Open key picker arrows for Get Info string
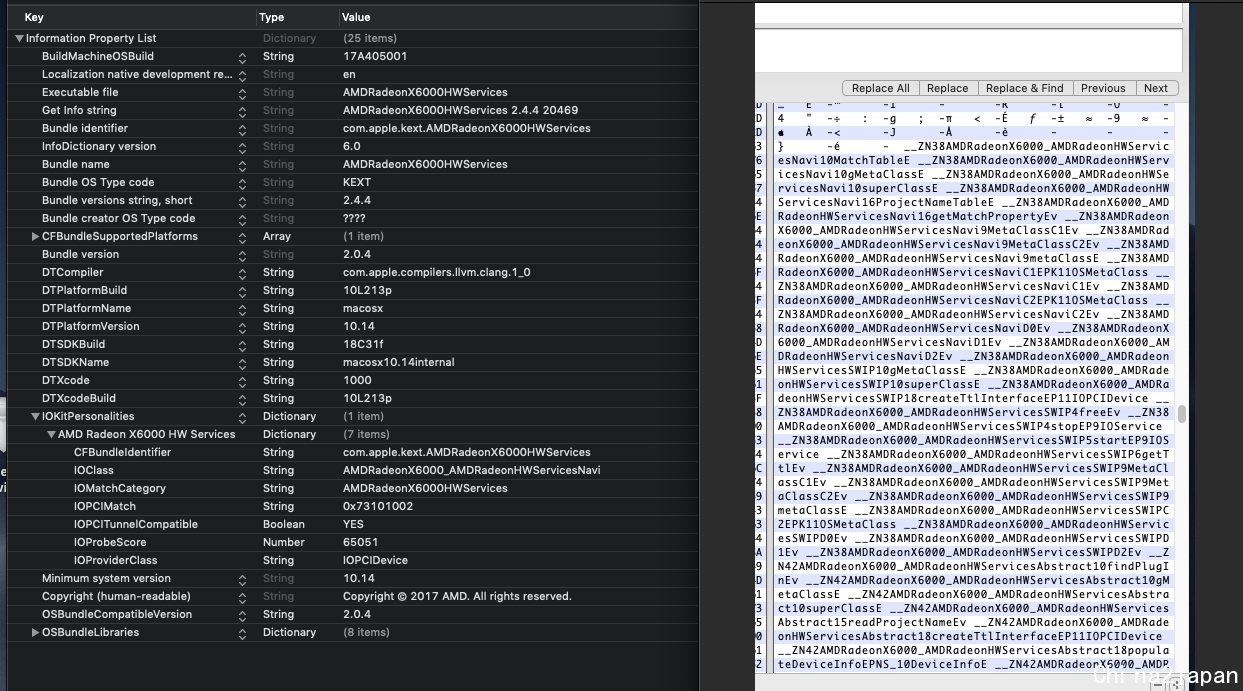The height and width of the screenshot is (691, 1243). tap(242, 111)
